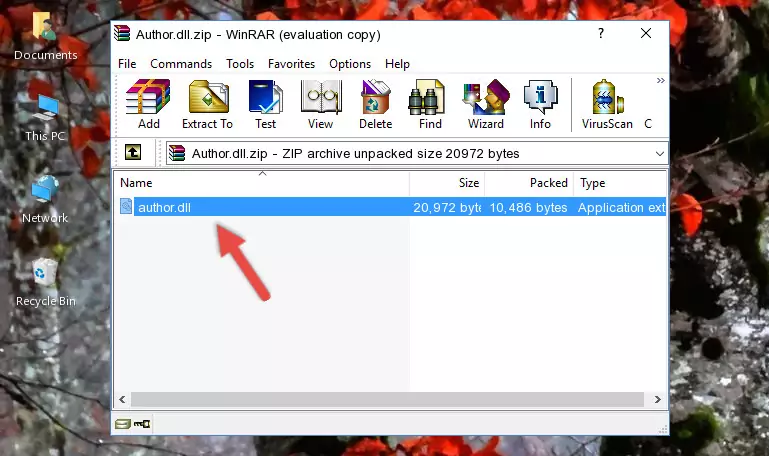Go up one folder level
769x456 pixels.
(x=133, y=152)
